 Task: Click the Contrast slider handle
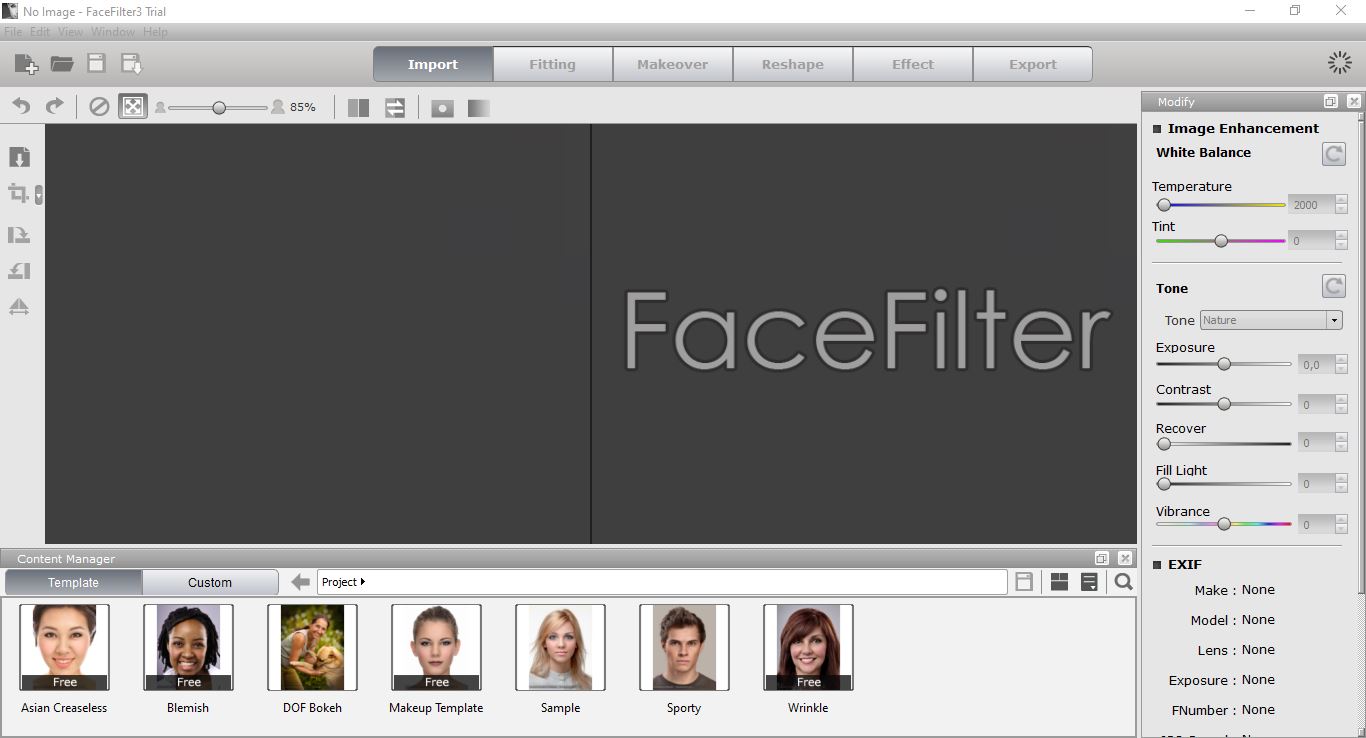(1224, 404)
